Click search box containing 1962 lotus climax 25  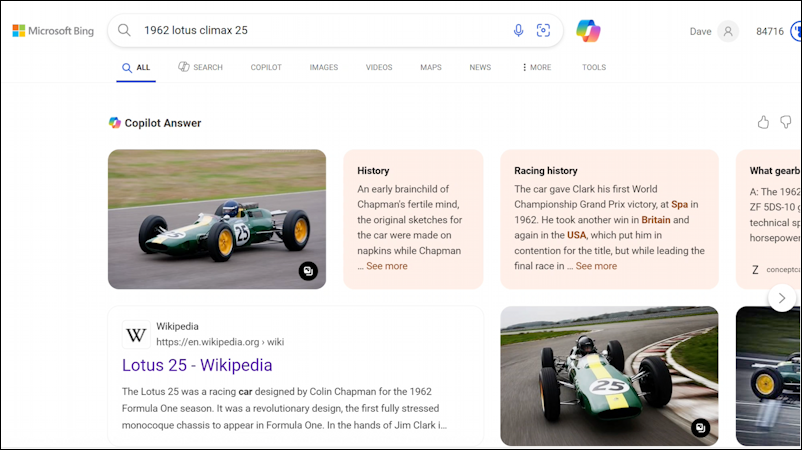click(x=320, y=31)
